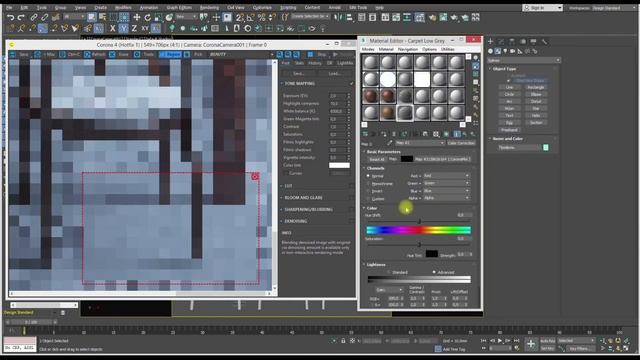
Task: Select the Select and Rotate tool
Action: [147, 18]
